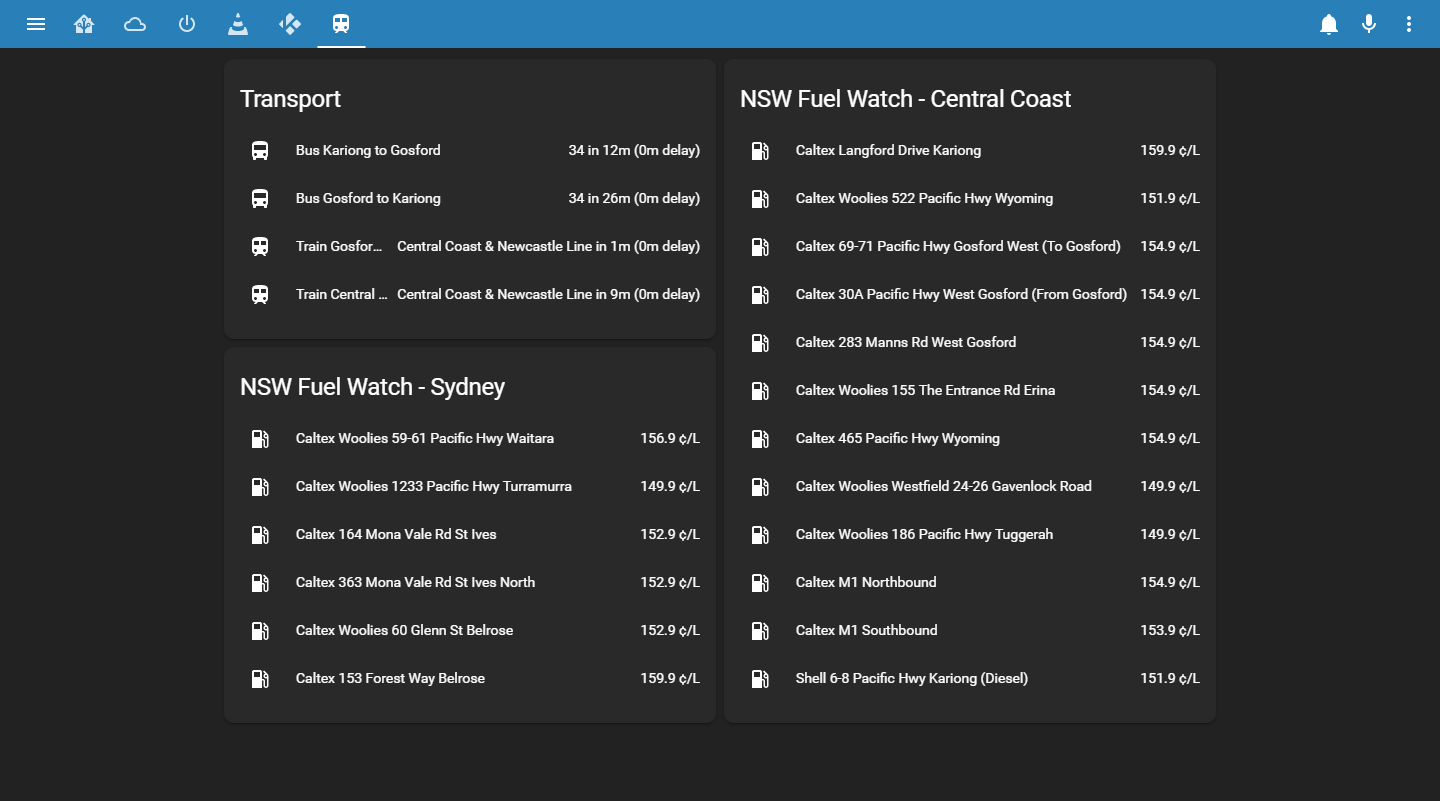Click fuel icon for 522 Pacific Hwy Wyoming
This screenshot has height=801, width=1440.
[760, 199]
